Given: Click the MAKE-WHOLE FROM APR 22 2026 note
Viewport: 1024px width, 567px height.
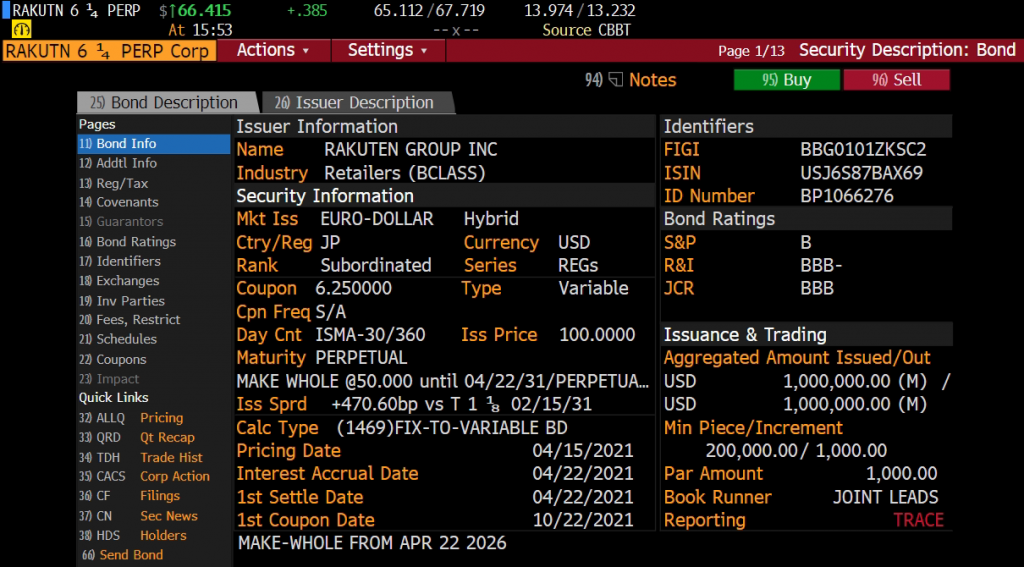Looking at the screenshot, I should click(372, 543).
